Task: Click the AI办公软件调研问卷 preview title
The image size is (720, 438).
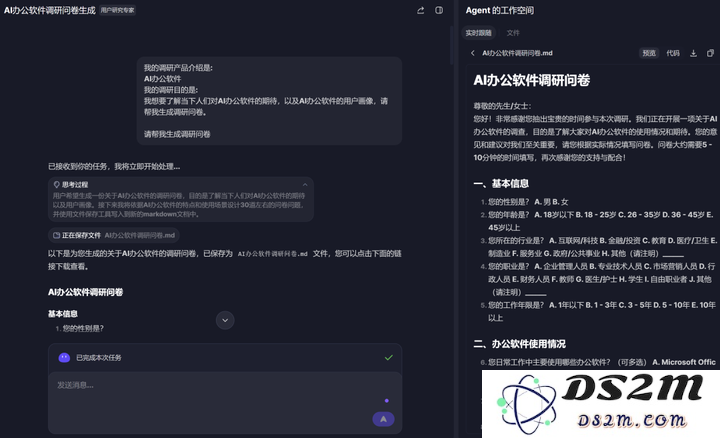Action: [x=532, y=80]
